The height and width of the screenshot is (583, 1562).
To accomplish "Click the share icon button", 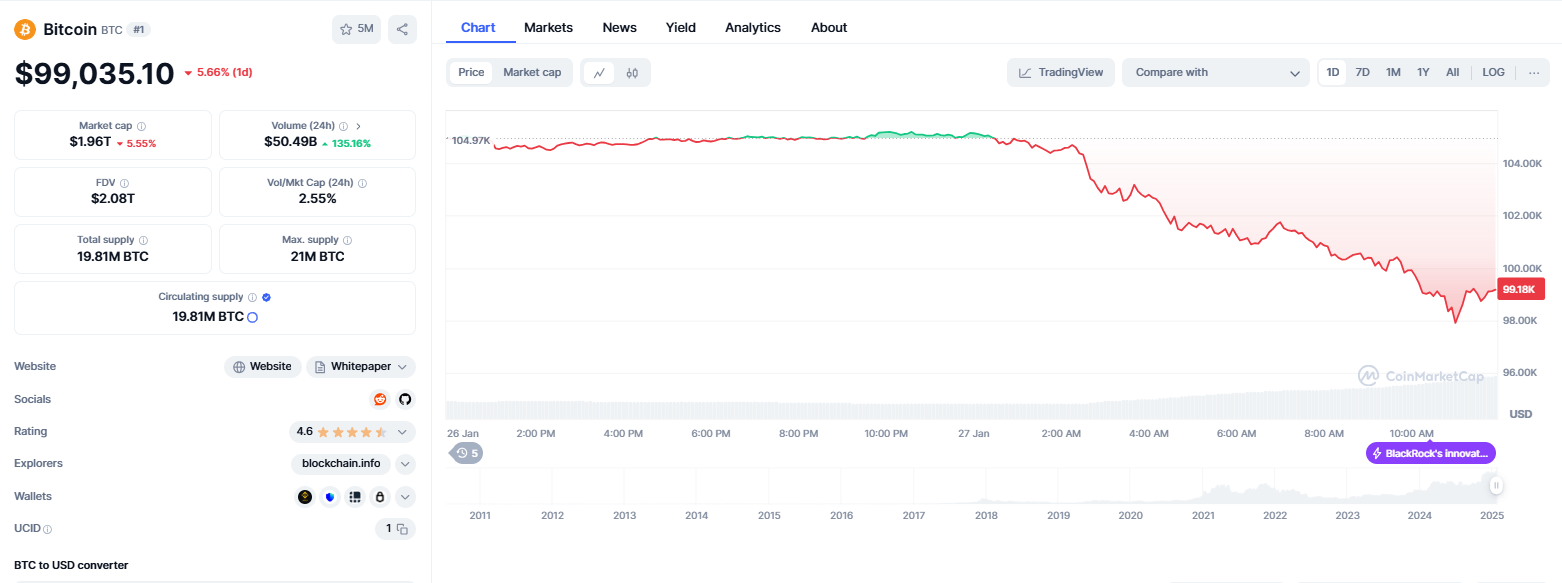I will [402, 29].
